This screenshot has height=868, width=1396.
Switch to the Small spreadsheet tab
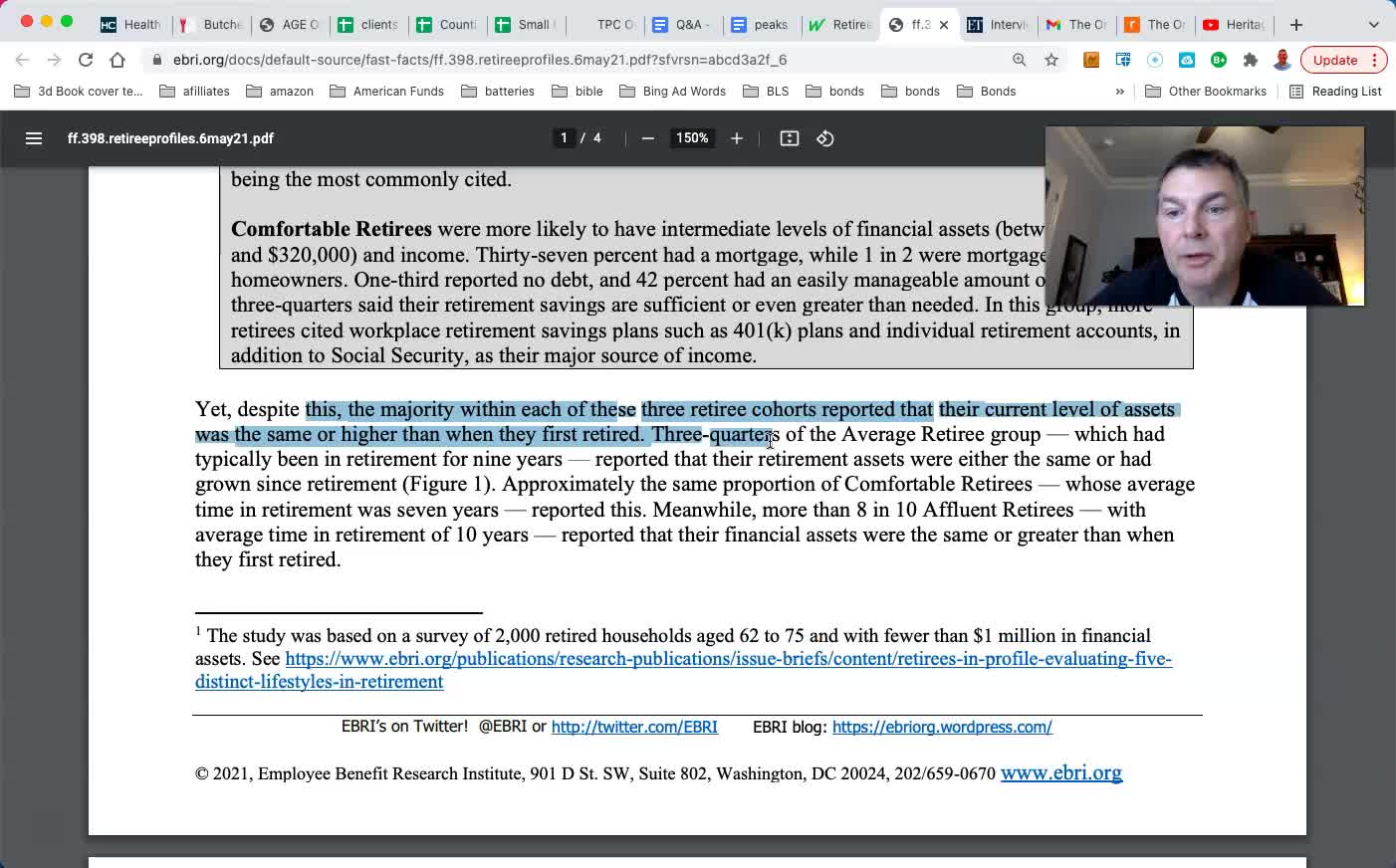click(x=525, y=25)
